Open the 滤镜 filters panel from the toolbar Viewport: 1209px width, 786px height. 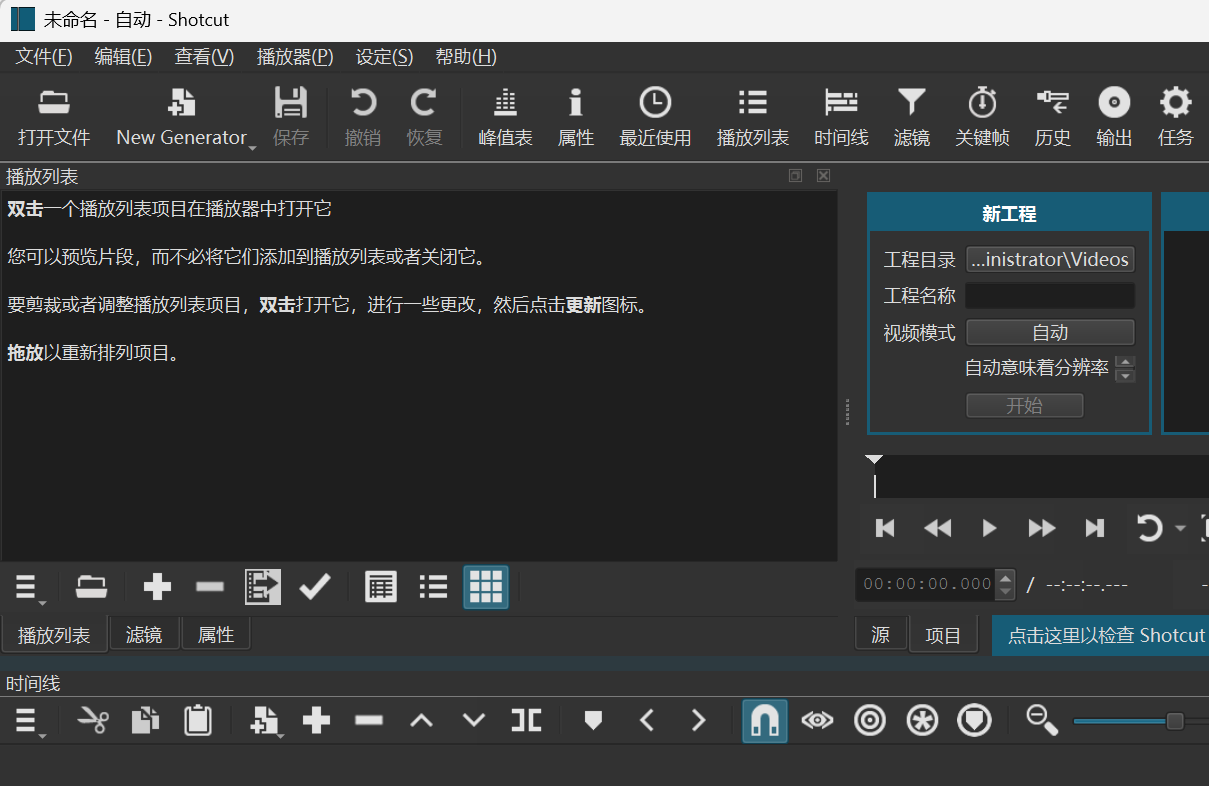point(911,115)
